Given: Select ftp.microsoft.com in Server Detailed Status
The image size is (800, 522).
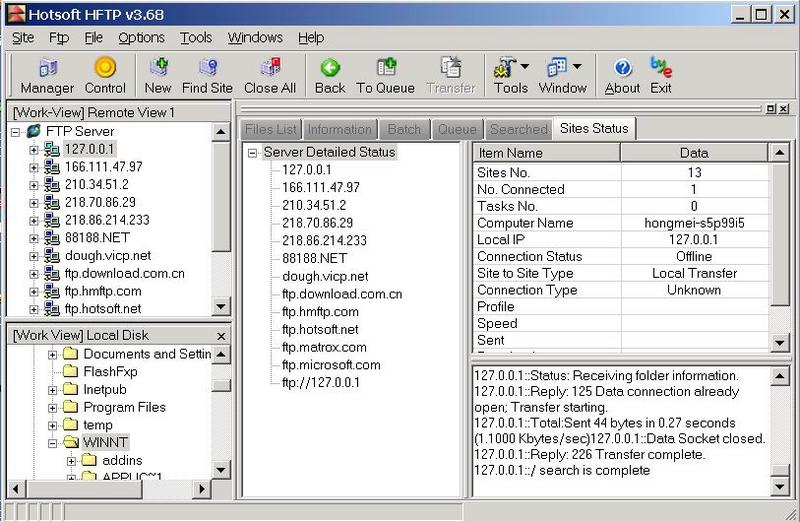Looking at the screenshot, I should point(331,365).
